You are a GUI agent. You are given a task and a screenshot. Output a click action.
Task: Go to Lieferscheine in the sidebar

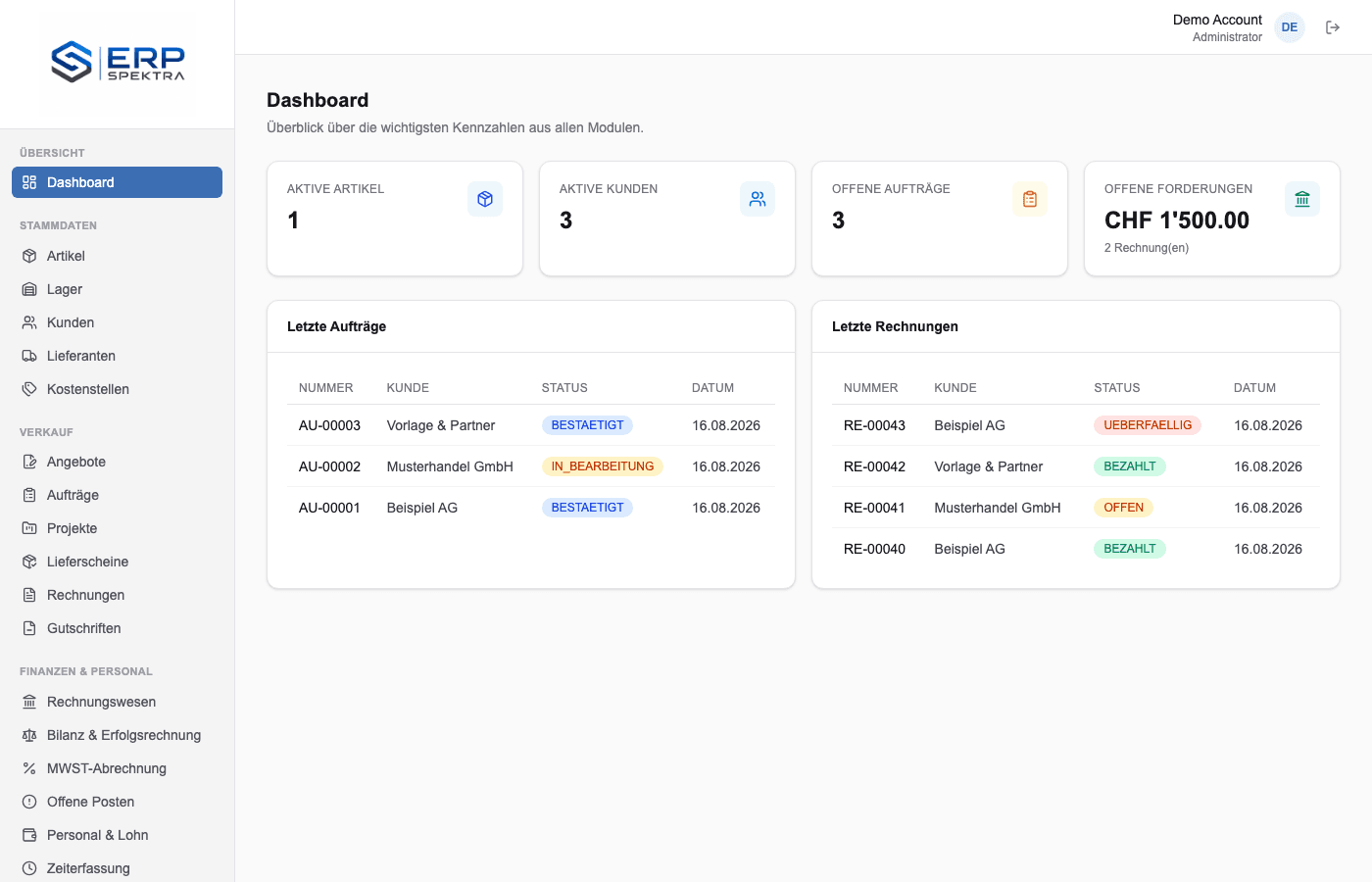(x=117, y=562)
